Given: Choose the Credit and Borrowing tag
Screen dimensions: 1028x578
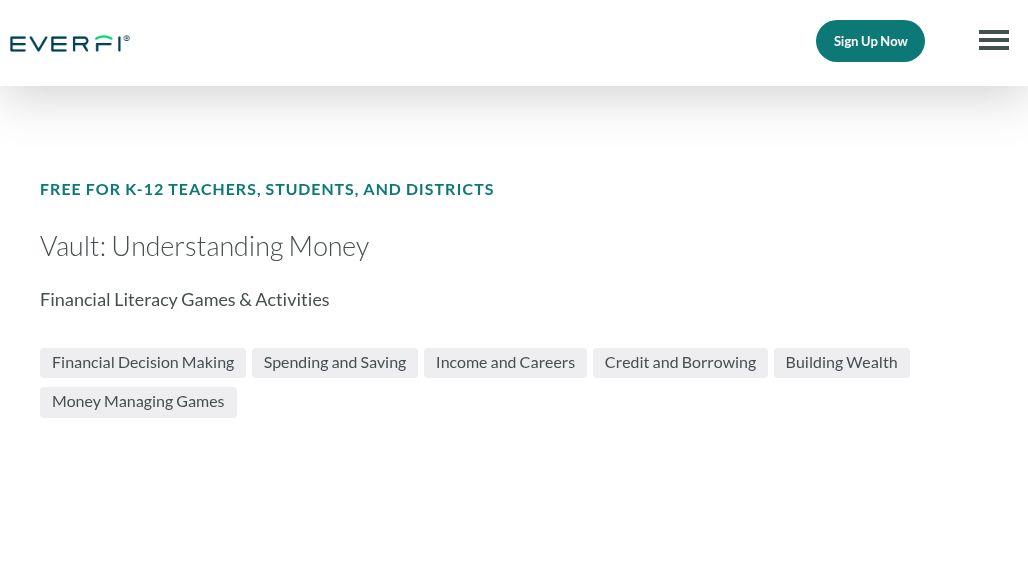Looking at the screenshot, I should (x=680, y=362).
